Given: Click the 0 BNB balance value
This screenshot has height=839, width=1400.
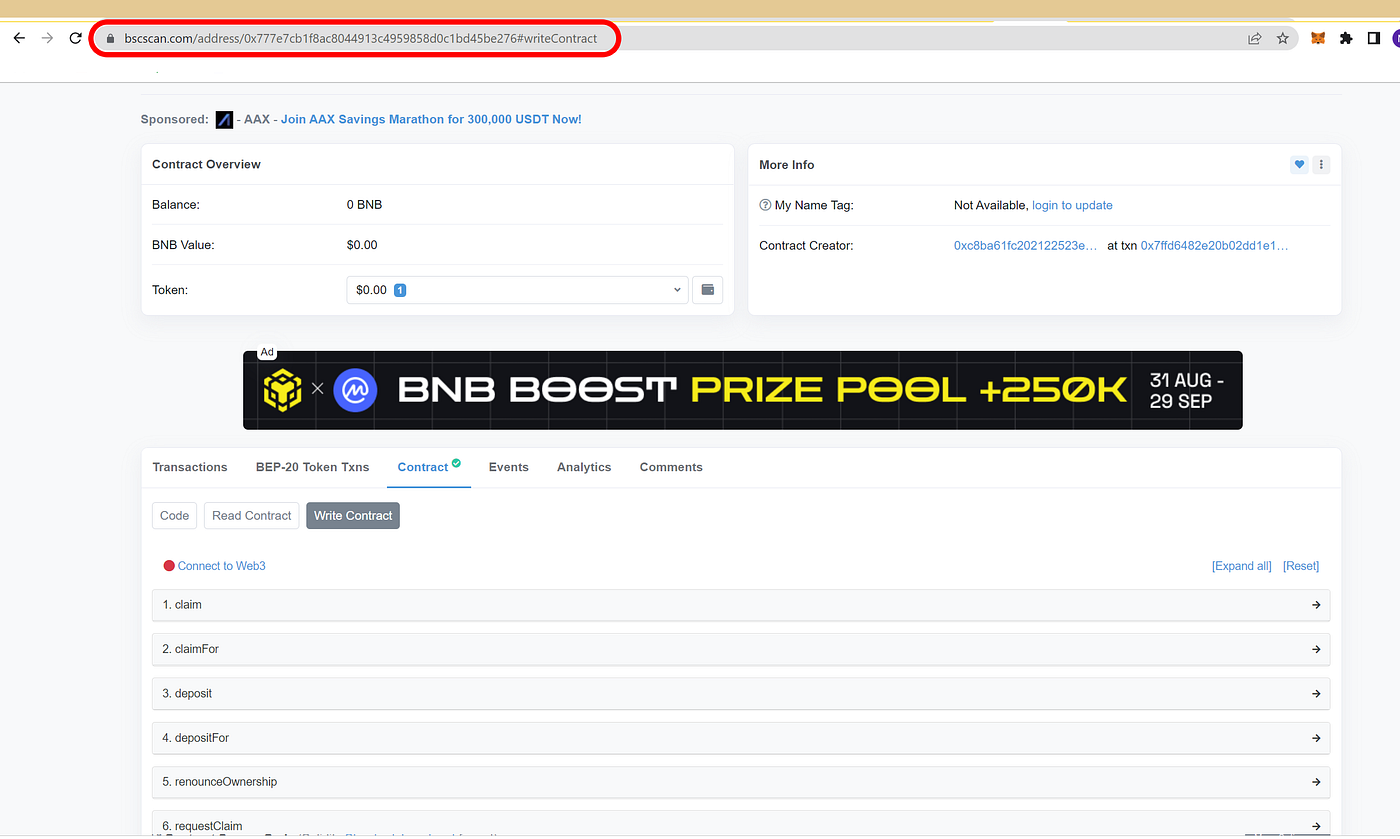Looking at the screenshot, I should [364, 205].
